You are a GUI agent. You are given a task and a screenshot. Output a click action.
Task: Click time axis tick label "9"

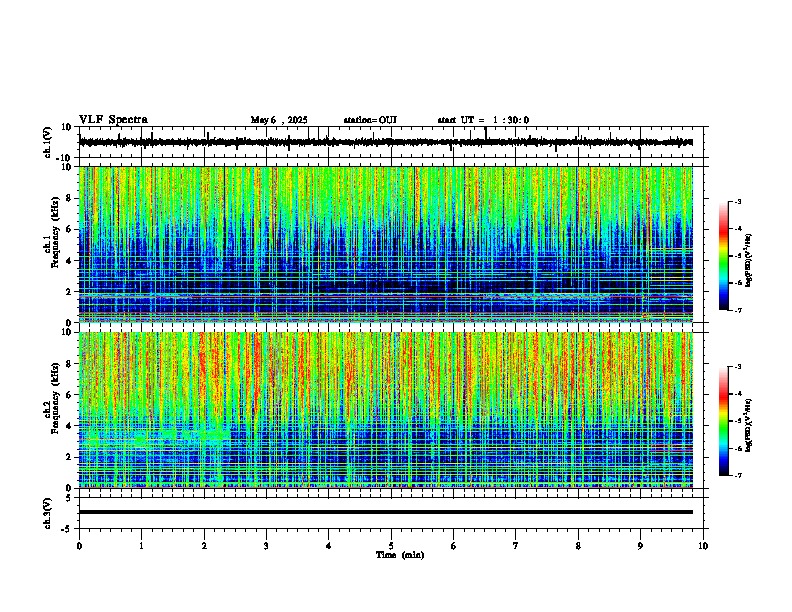point(640,546)
